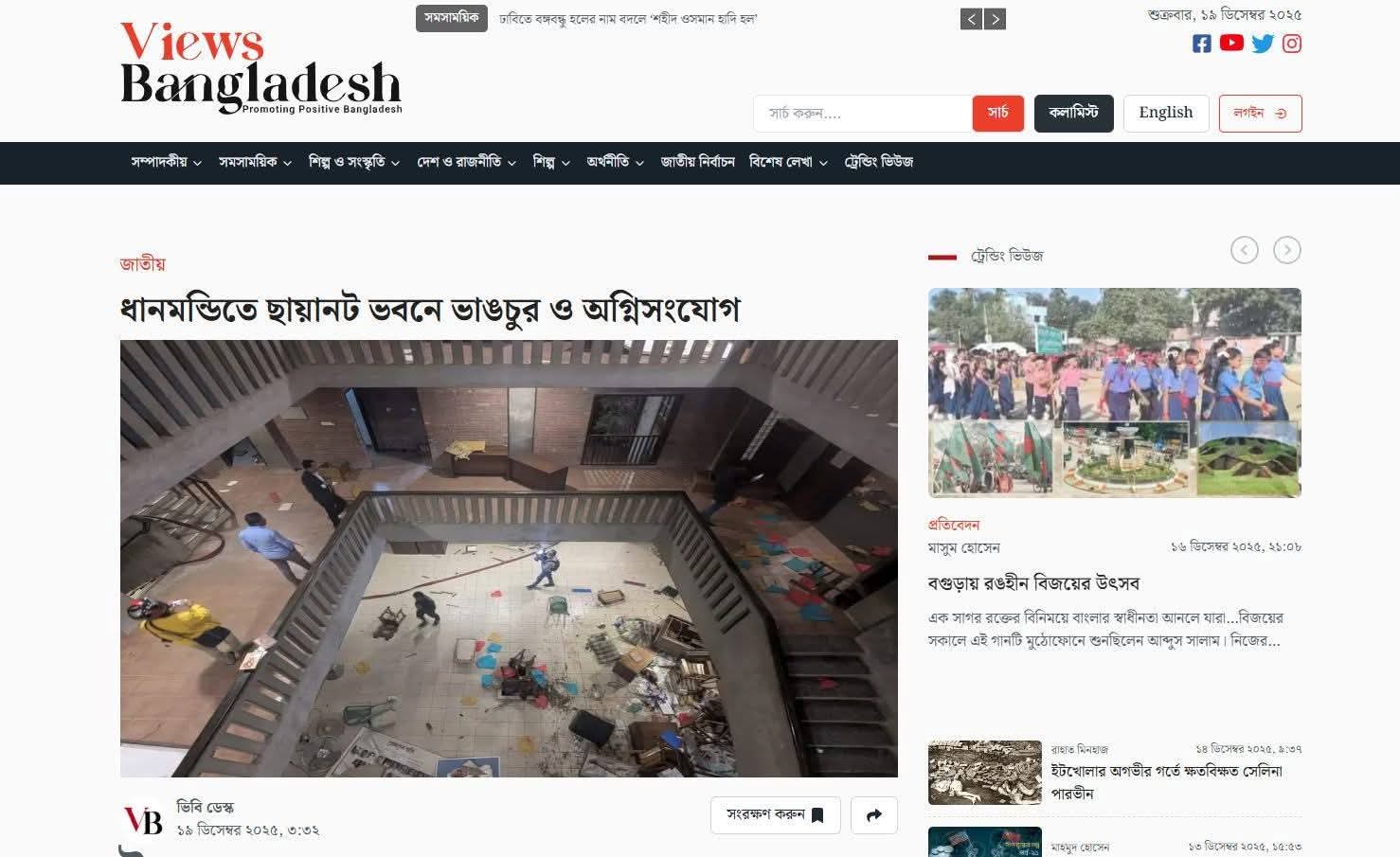
Task: Expand the শিল্প ও সংস্কৃতি dropdown menu
Action: tap(354, 163)
